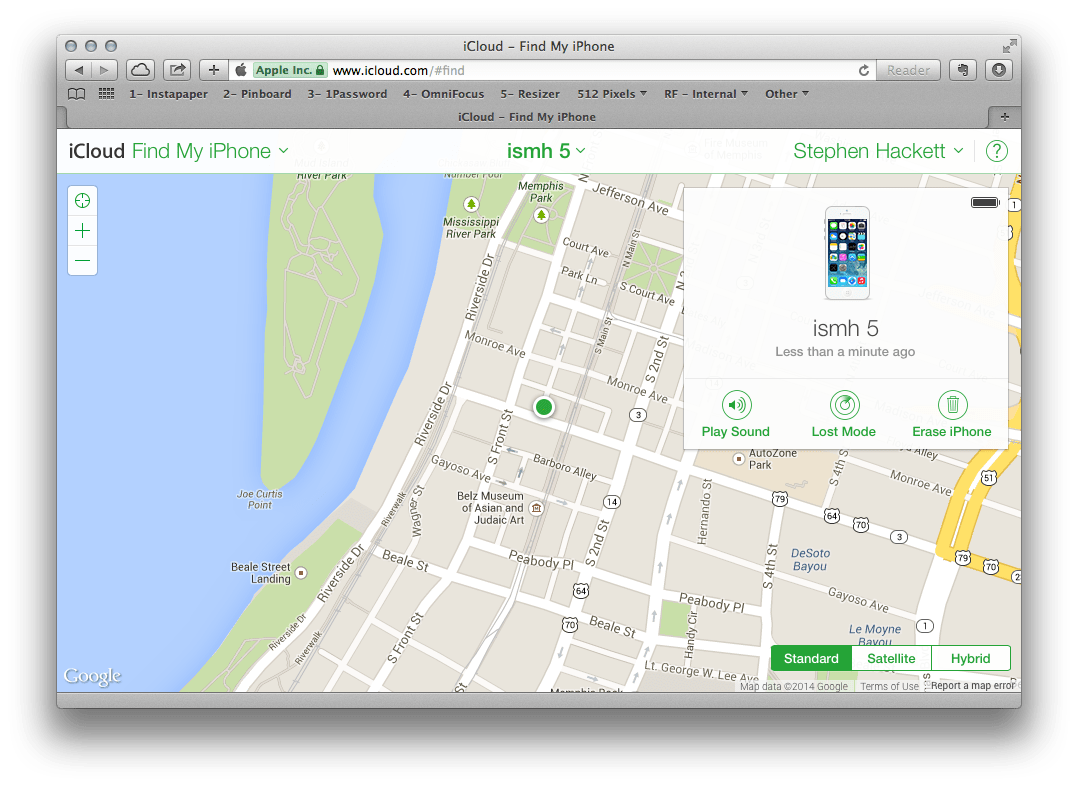Expand the Find My iPhone app switcher
The width and height of the screenshot is (1078, 787).
[210, 150]
